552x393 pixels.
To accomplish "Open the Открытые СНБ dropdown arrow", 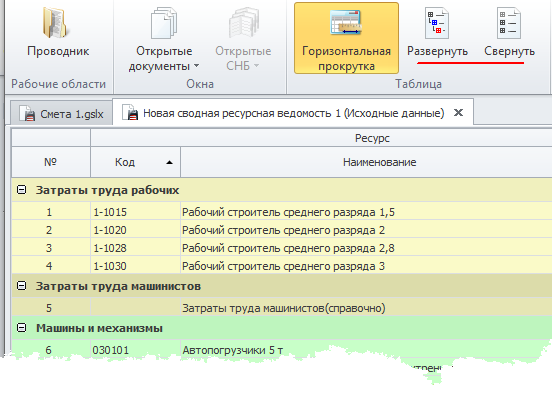I will [x=256, y=66].
